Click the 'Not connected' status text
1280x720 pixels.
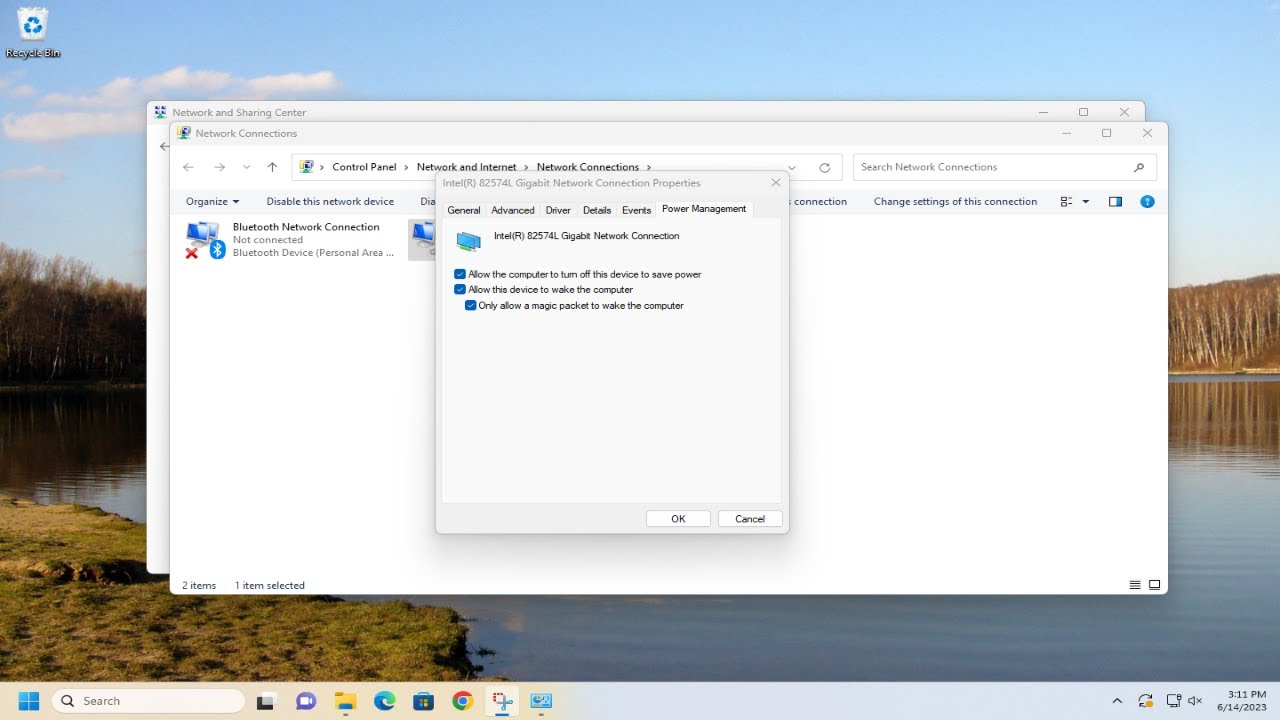point(268,240)
